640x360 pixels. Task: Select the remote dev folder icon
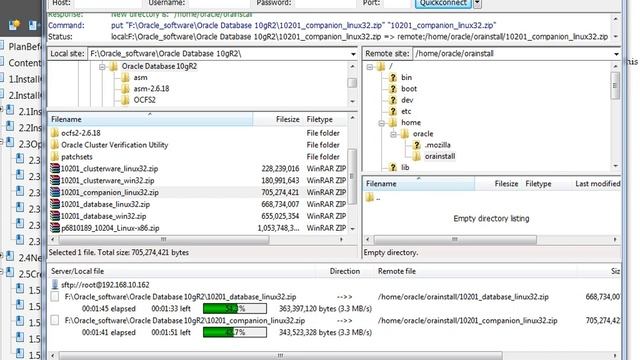pos(393,100)
